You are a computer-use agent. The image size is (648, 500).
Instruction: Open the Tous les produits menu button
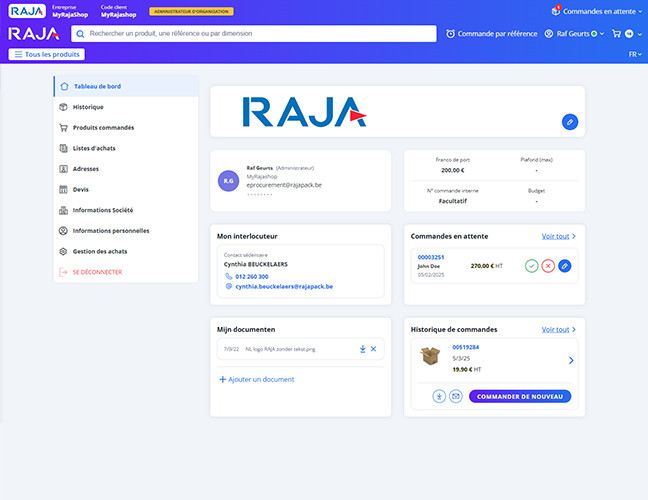pos(47,55)
